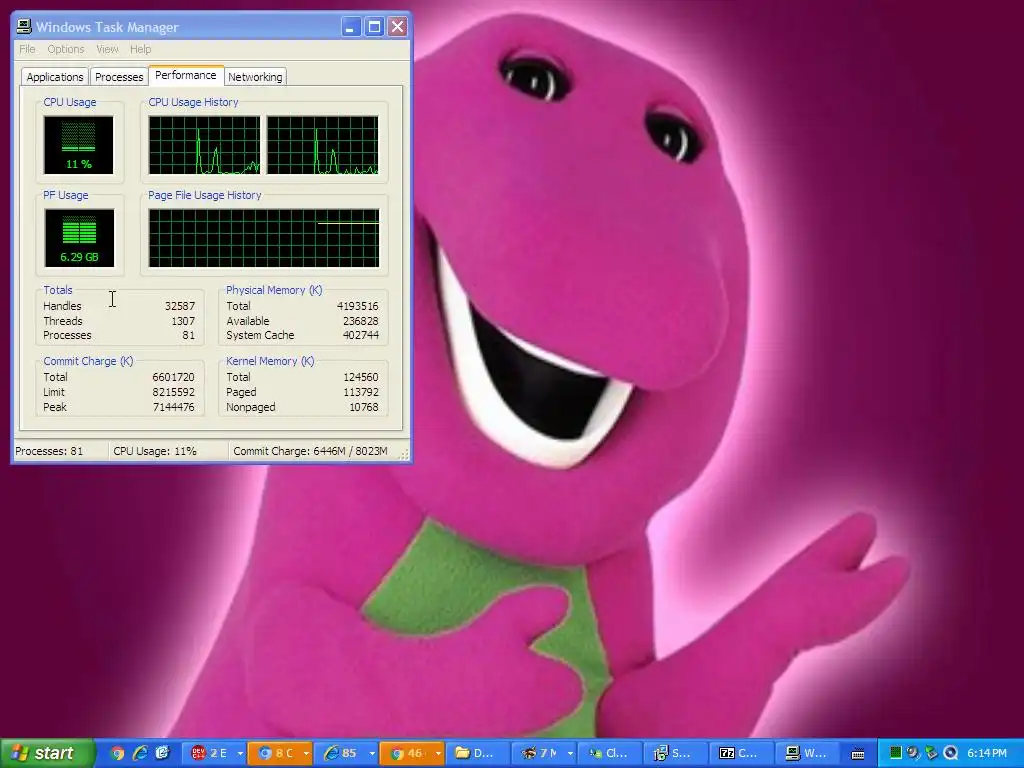Open the 7-Zip taskbar button 'C...'
The width and height of the screenshot is (1024, 768).
[x=742, y=753]
